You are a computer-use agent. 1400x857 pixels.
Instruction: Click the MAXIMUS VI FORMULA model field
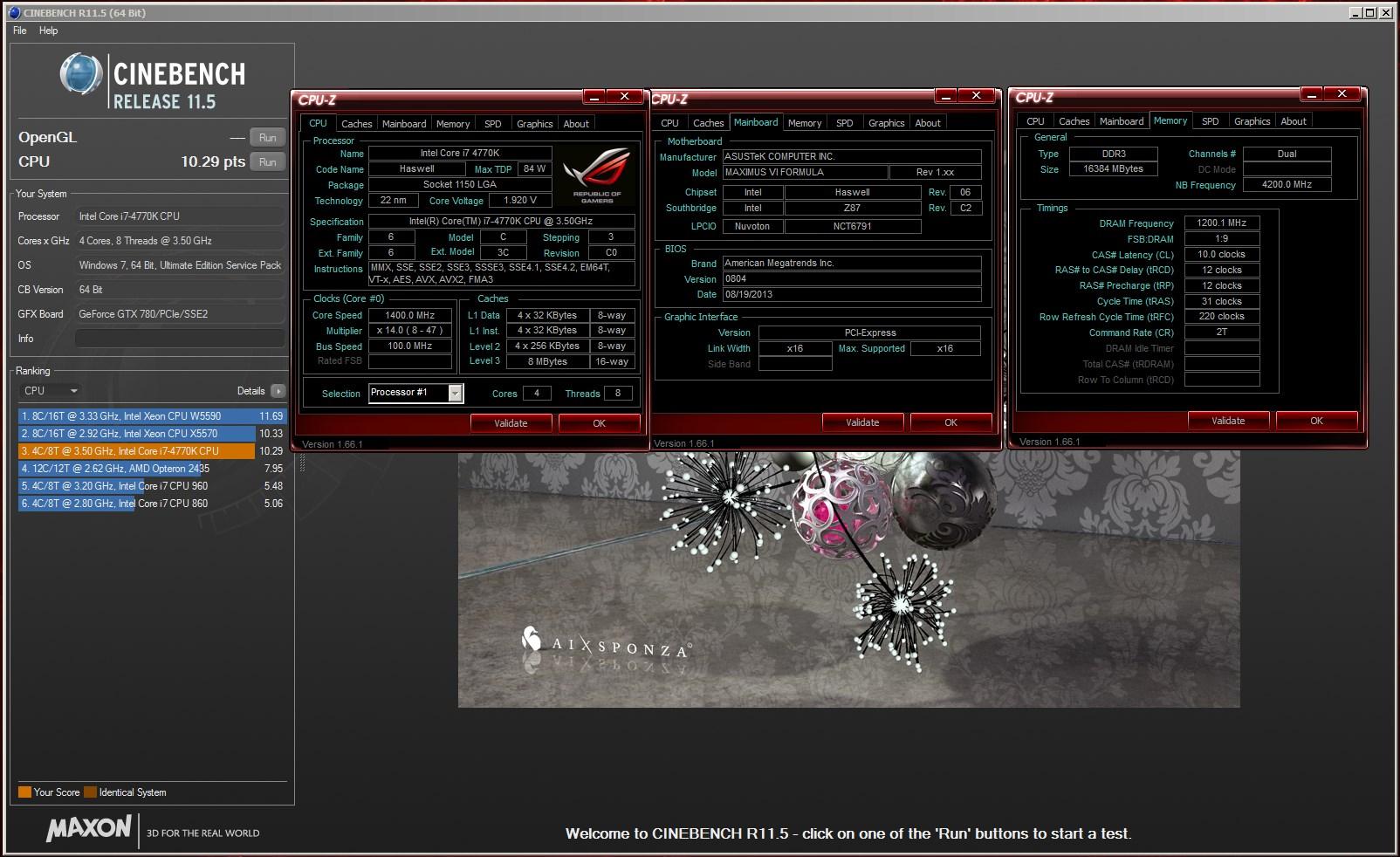[805, 173]
